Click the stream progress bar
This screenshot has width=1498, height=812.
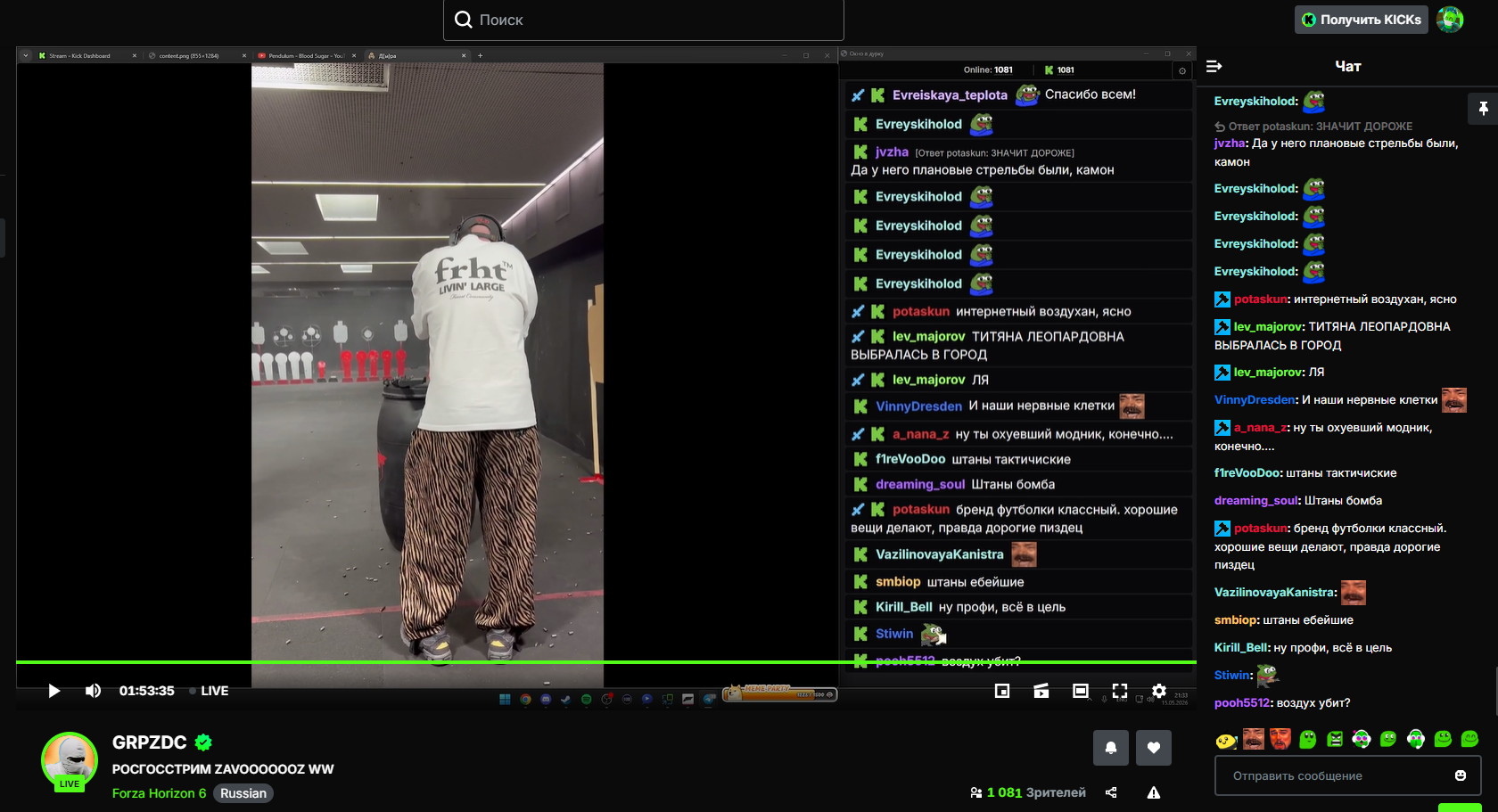606,662
